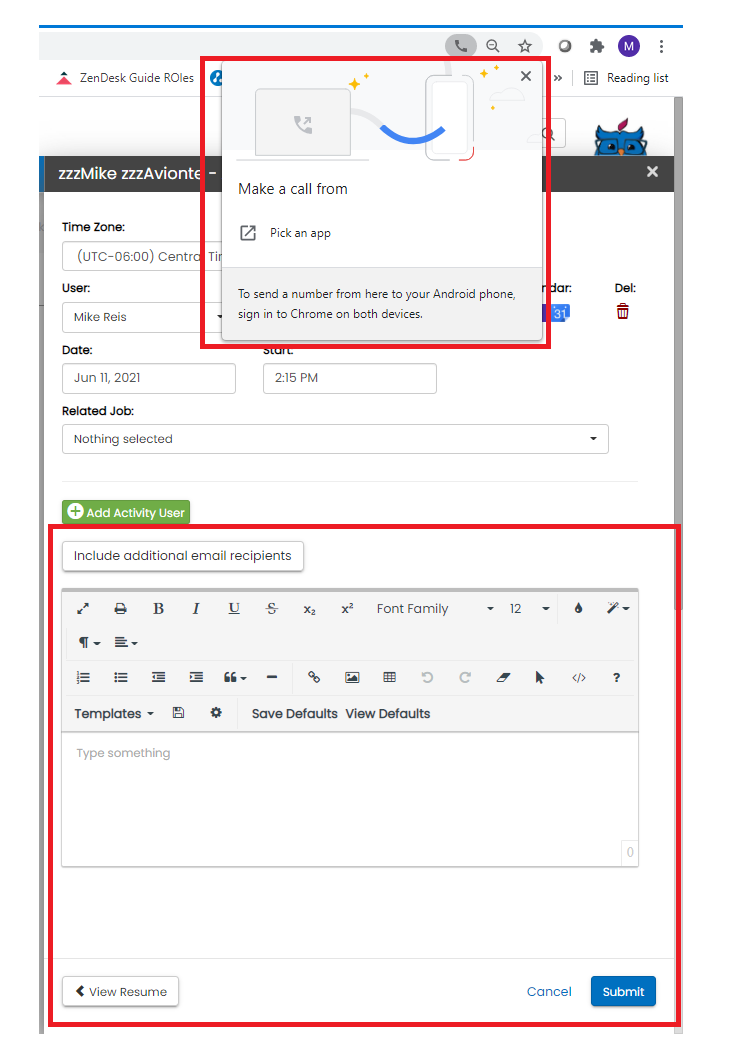Click the View Resume button

(120, 991)
